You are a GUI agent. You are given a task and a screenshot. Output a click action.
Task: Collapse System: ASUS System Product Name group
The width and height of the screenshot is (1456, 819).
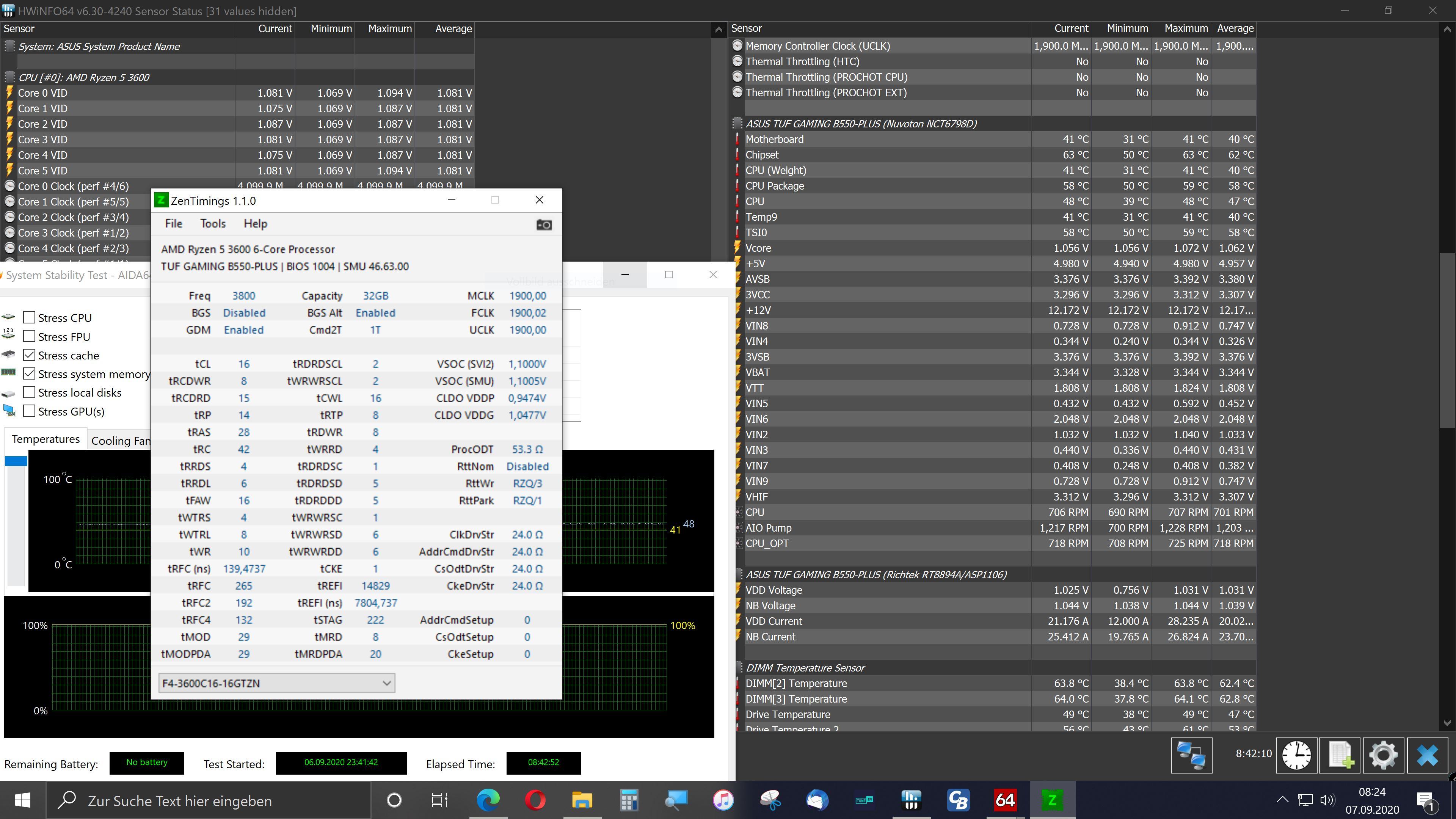[x=9, y=46]
